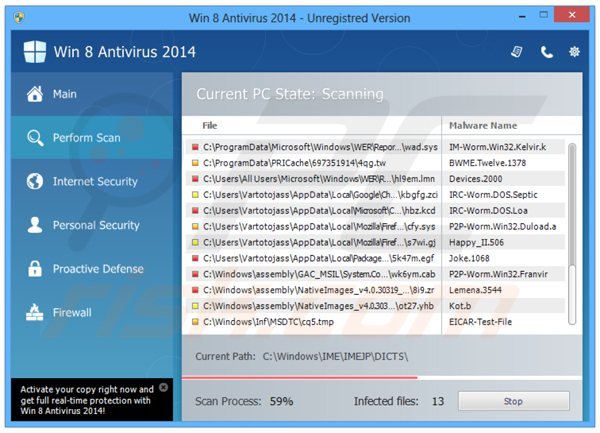Click the house icon beside Main
The height and width of the screenshot is (433, 600).
(x=35, y=94)
